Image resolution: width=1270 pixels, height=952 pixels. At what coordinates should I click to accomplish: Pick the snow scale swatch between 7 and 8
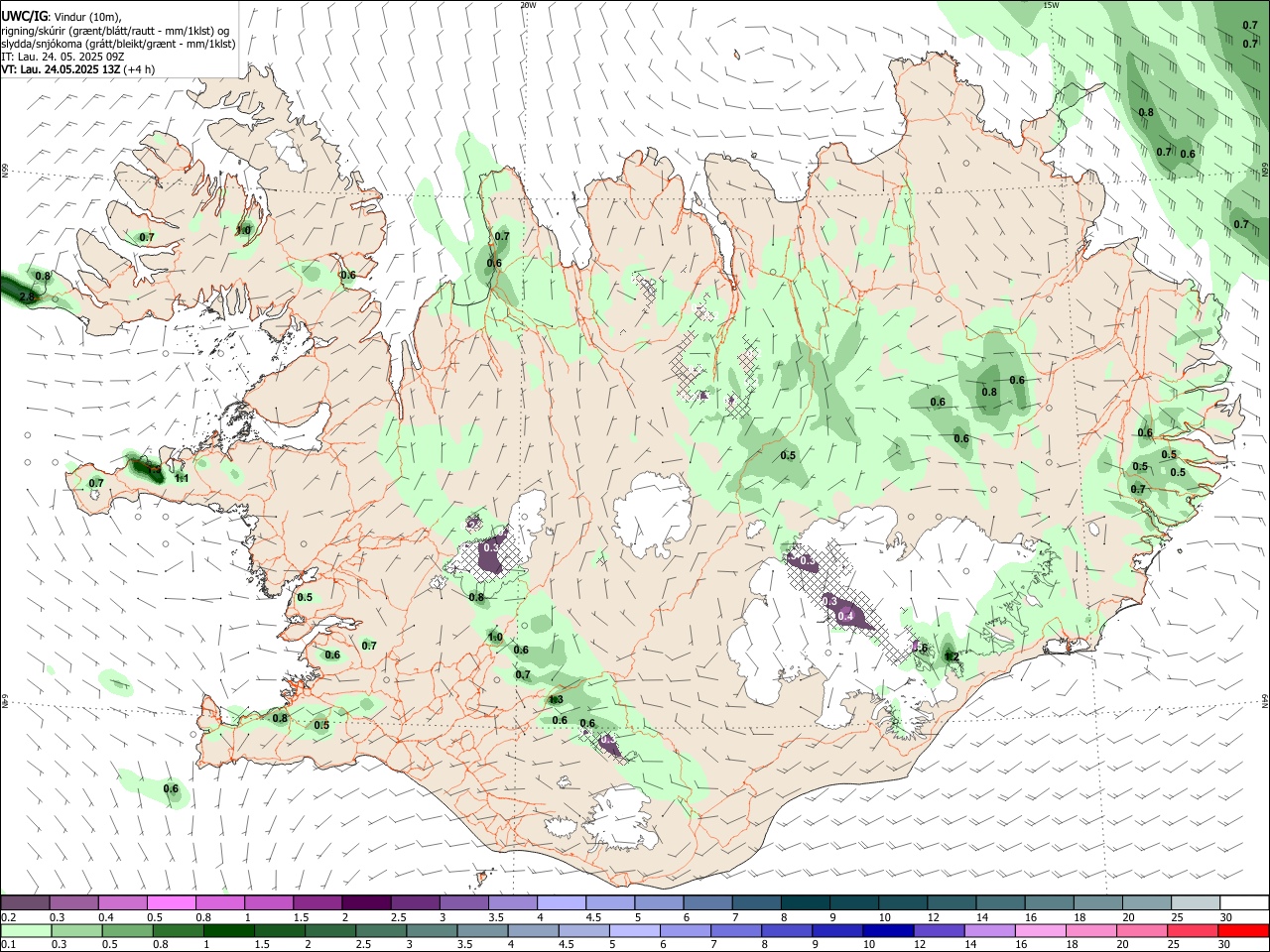(x=757, y=903)
